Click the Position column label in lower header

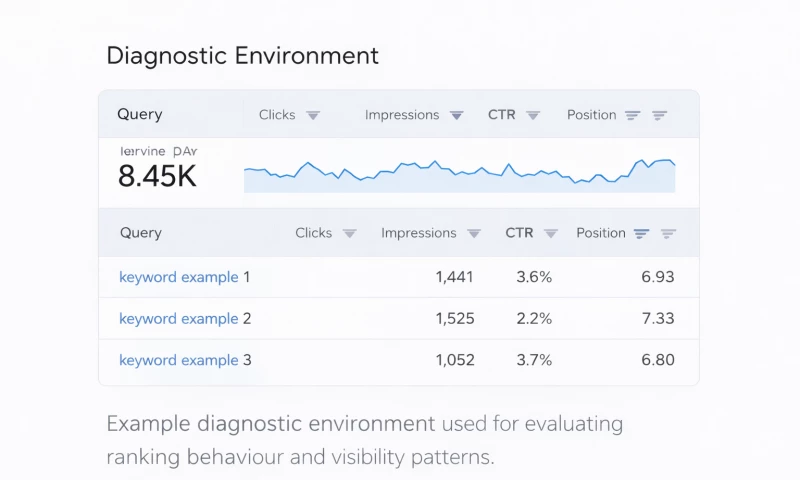tap(600, 233)
